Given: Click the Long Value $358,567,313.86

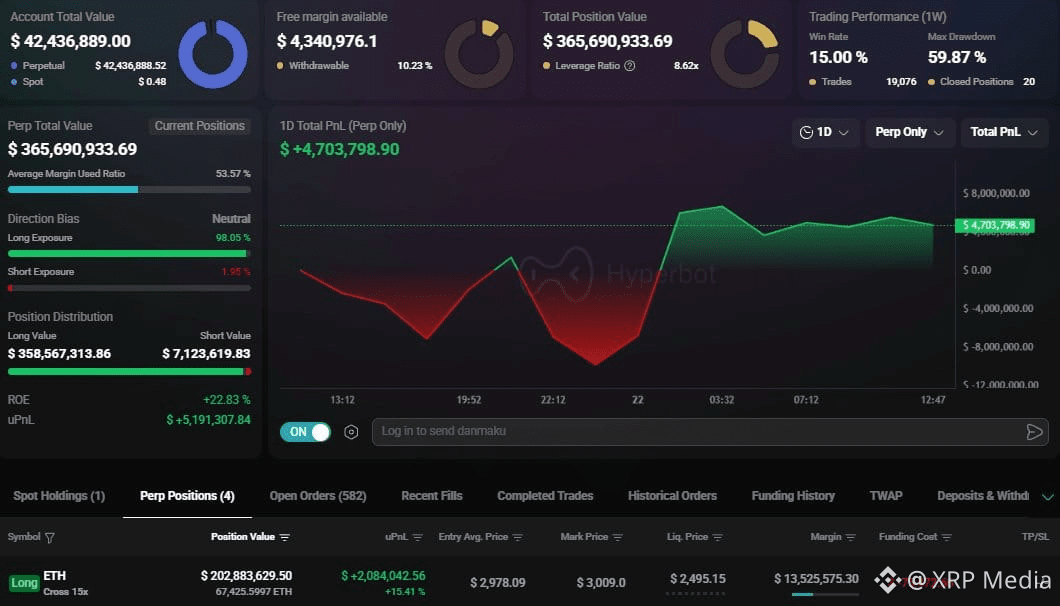Looking at the screenshot, I should (59, 354).
